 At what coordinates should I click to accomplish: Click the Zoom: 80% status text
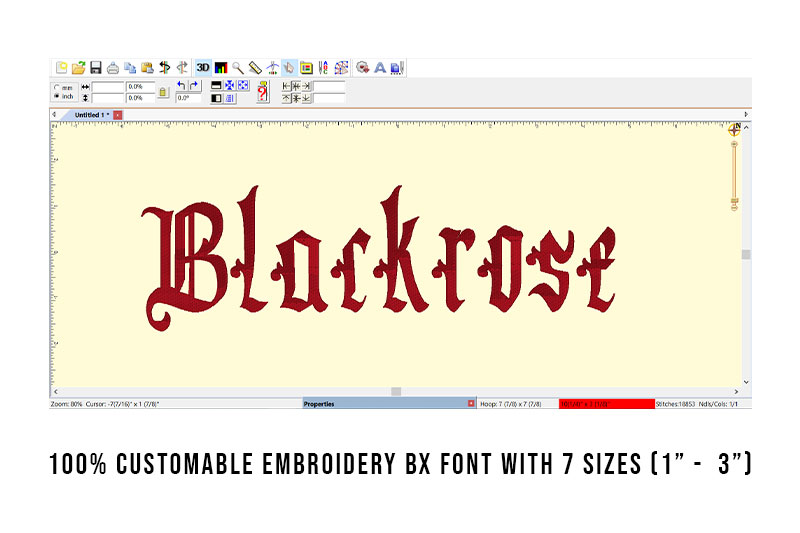[x=66, y=404]
